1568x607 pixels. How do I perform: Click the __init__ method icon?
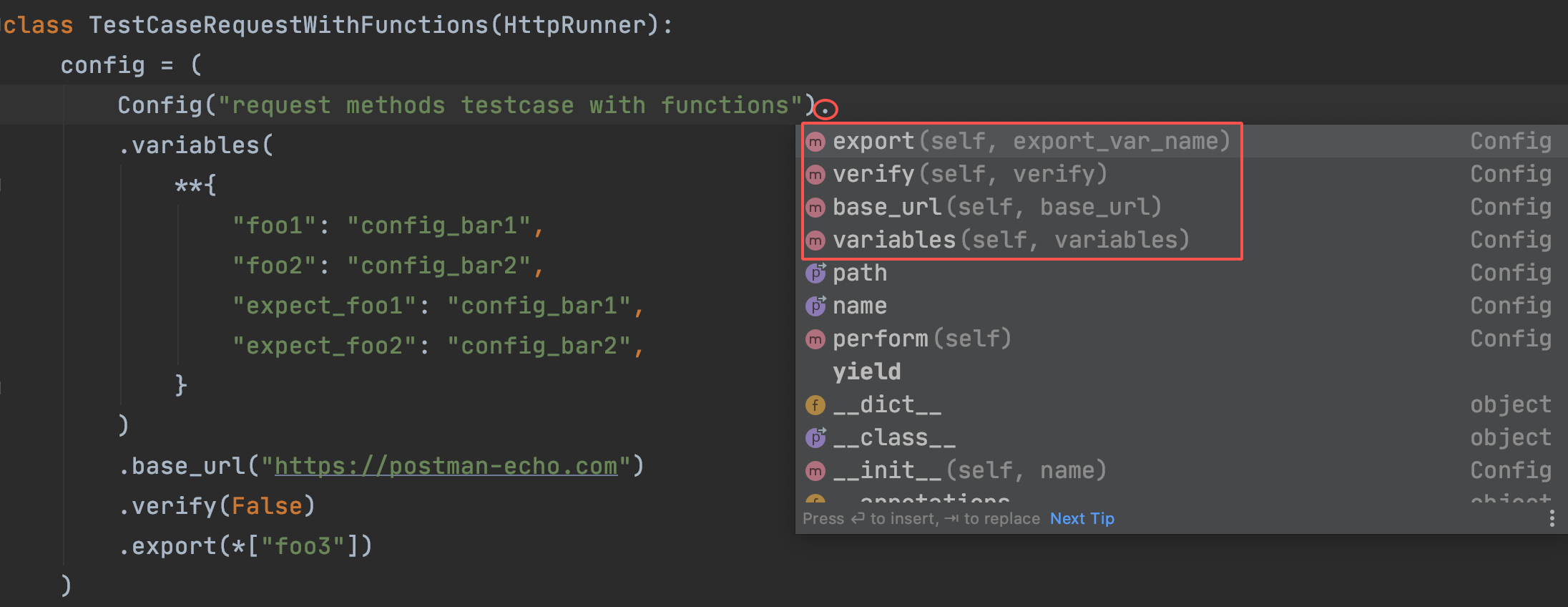tap(815, 471)
